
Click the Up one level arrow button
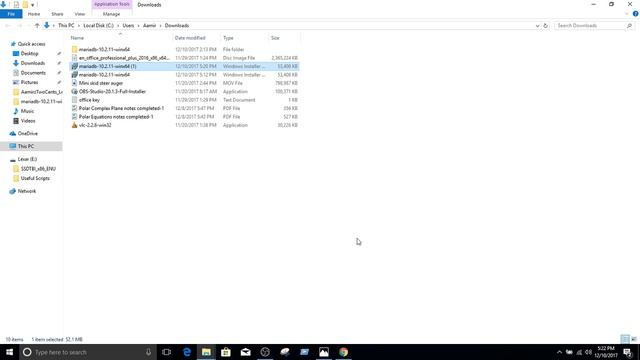(x=37, y=25)
